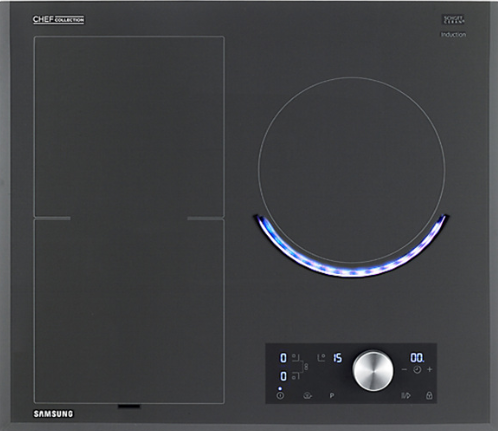Toggle the child lock padlock icon
The image size is (498, 431).
click(429, 396)
